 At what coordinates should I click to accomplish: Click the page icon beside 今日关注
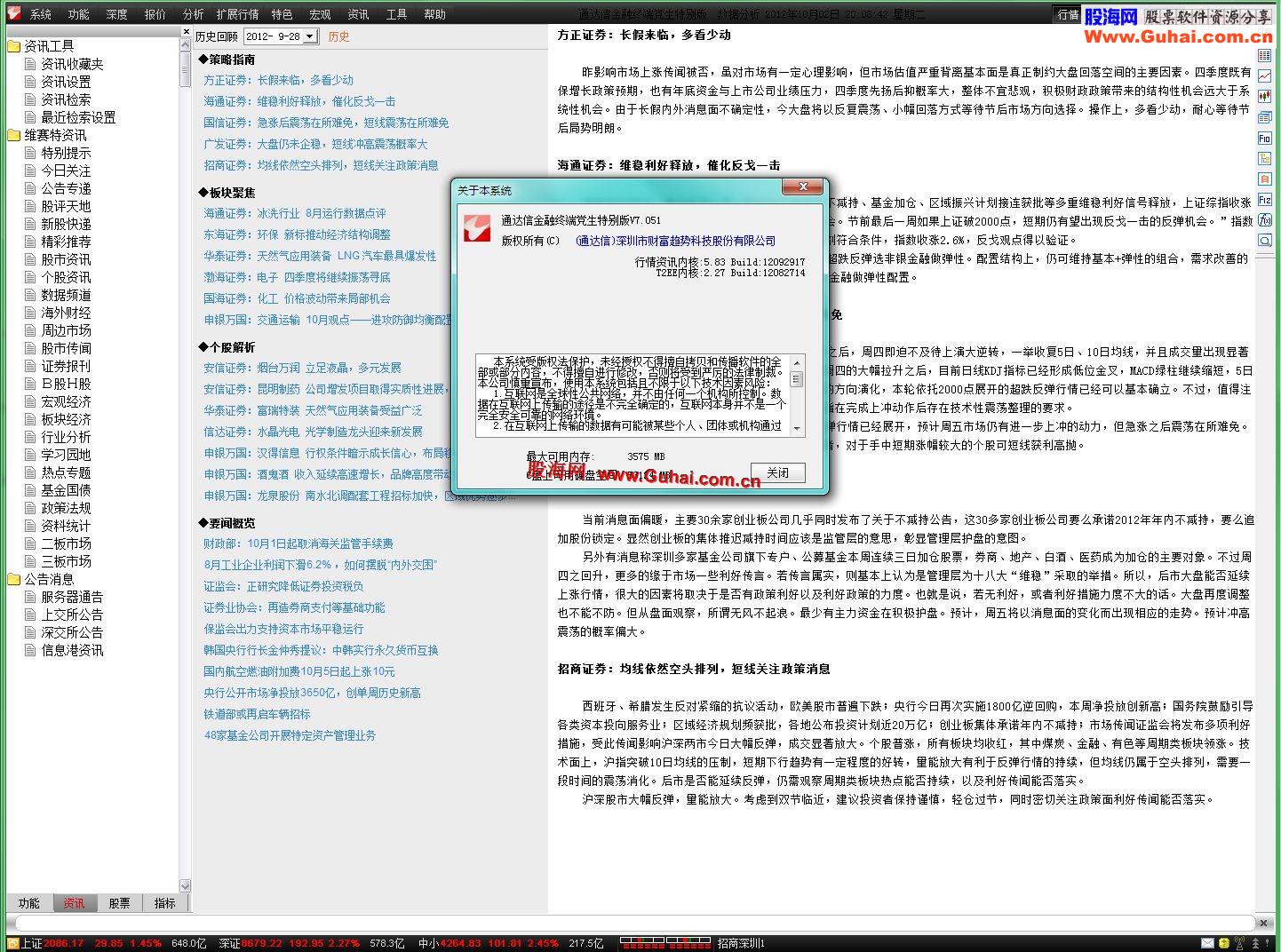31,171
